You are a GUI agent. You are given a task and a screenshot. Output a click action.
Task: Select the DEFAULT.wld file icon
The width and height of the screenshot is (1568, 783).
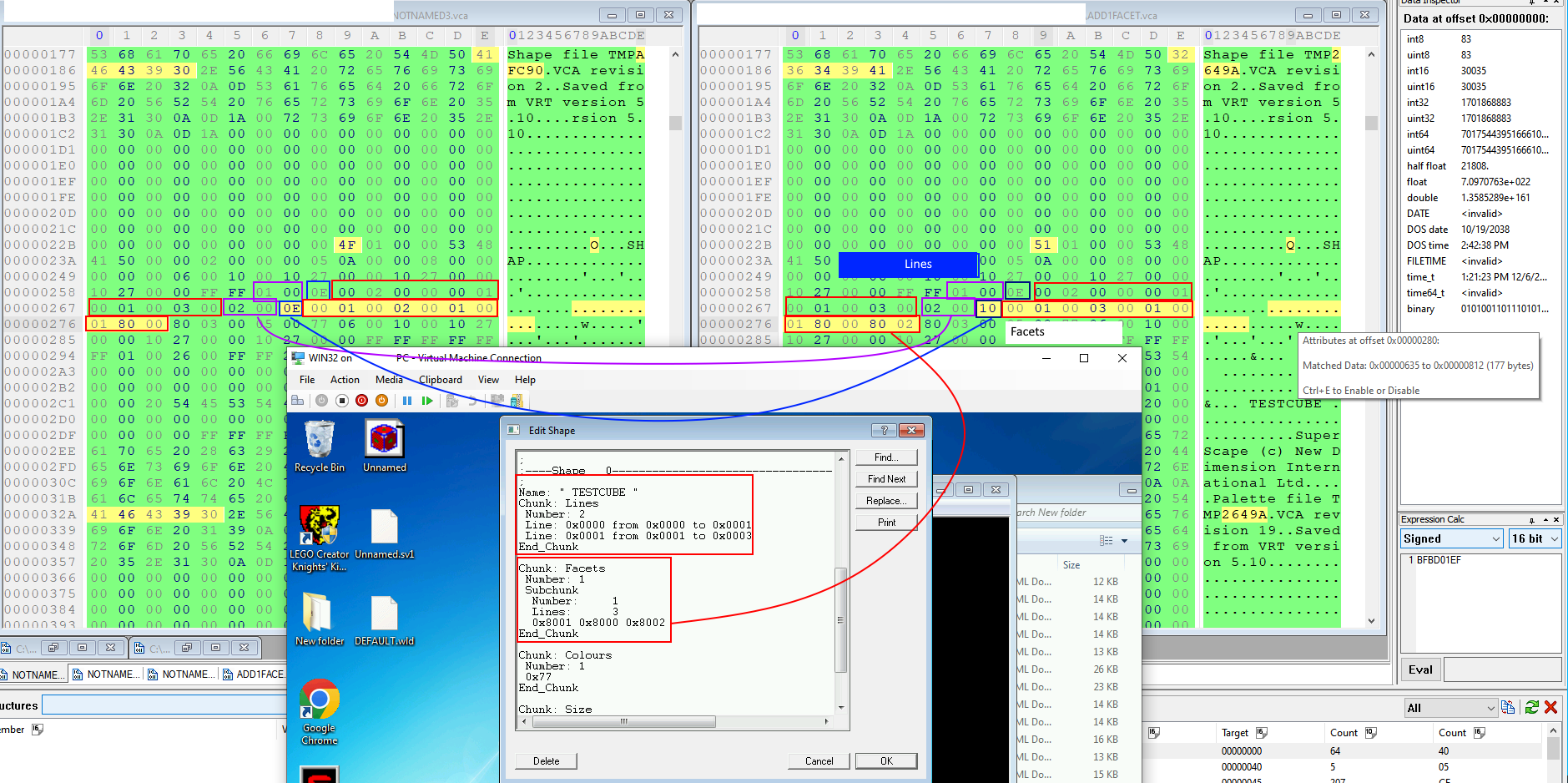384,621
